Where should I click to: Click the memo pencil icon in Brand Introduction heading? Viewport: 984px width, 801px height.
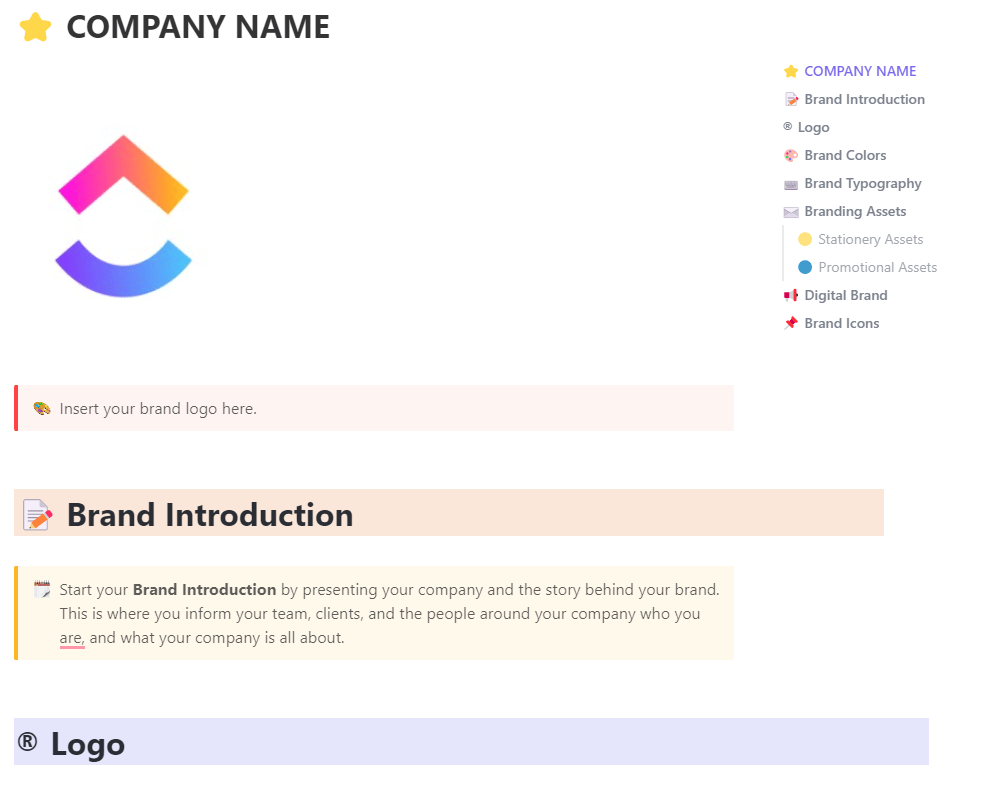[x=37, y=515]
